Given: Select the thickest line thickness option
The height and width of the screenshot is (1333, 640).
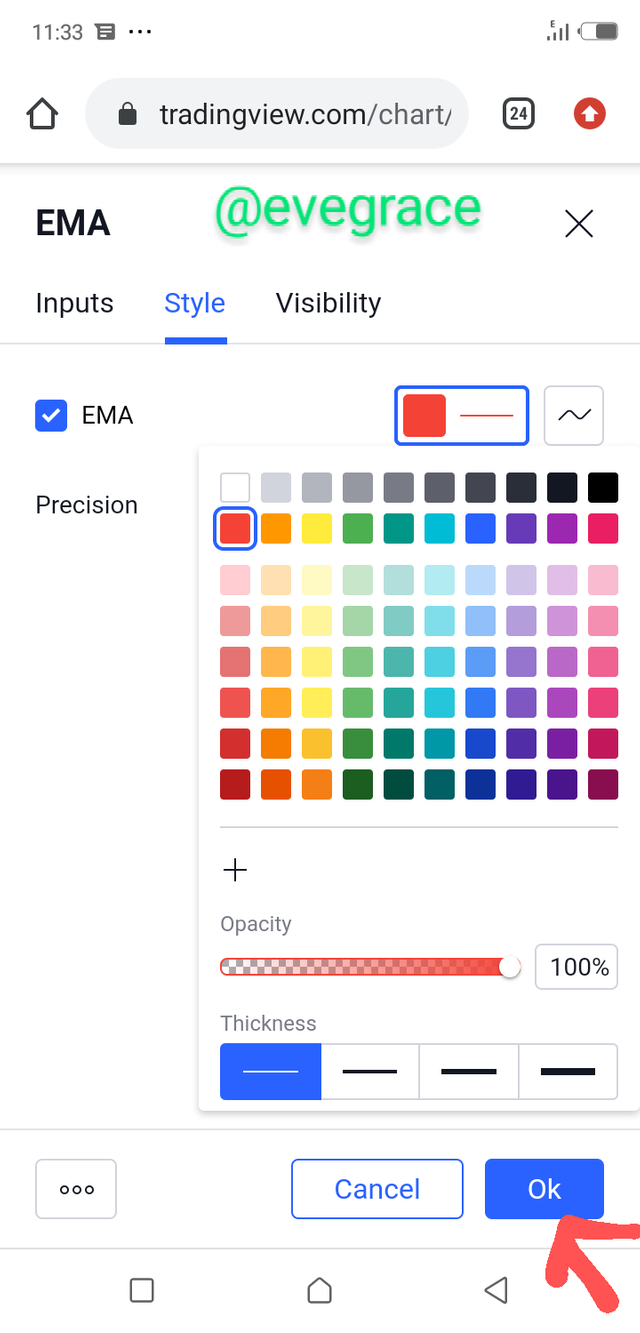Looking at the screenshot, I should tap(568, 1072).
